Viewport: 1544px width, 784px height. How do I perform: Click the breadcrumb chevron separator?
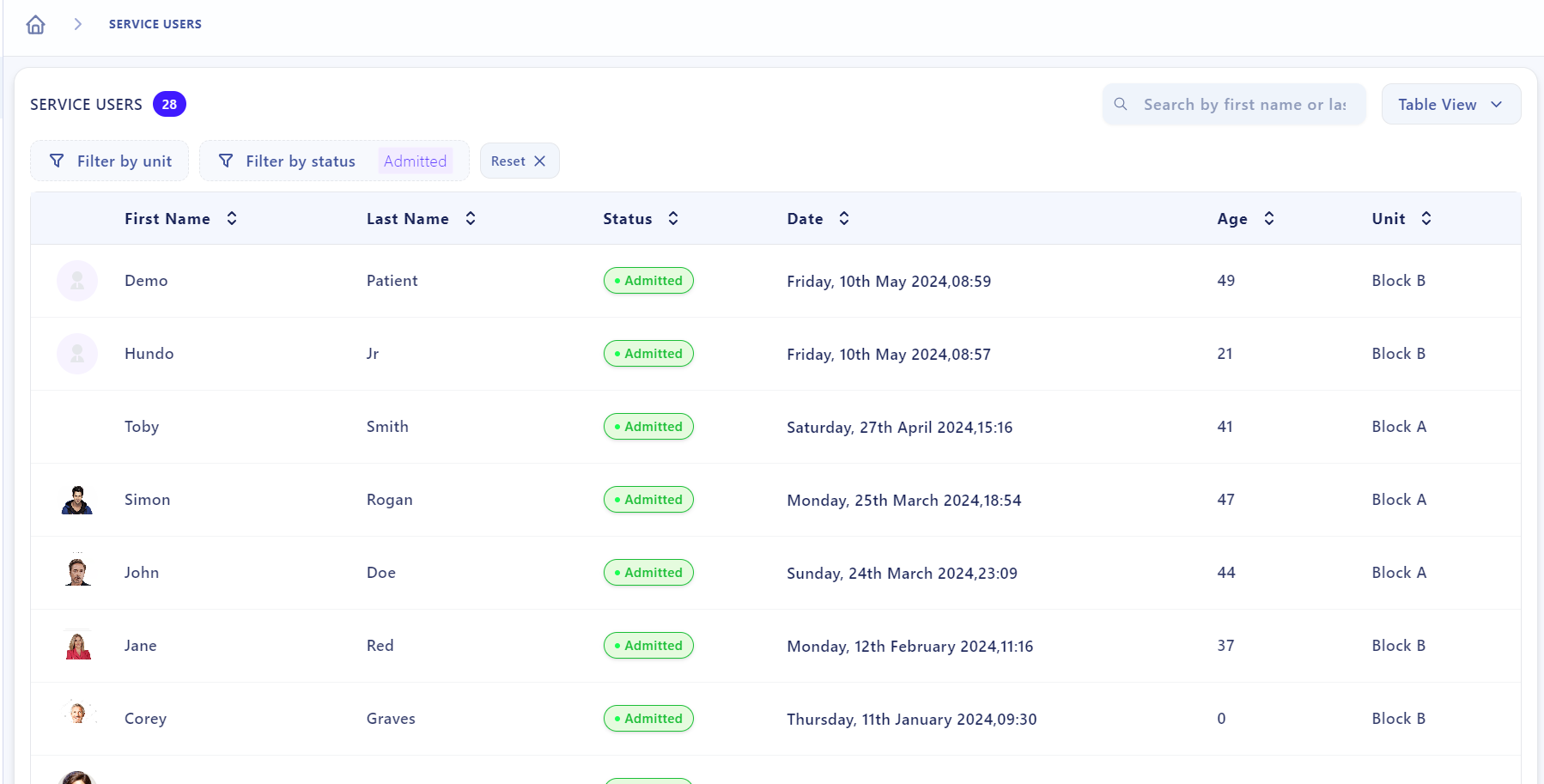(x=77, y=24)
